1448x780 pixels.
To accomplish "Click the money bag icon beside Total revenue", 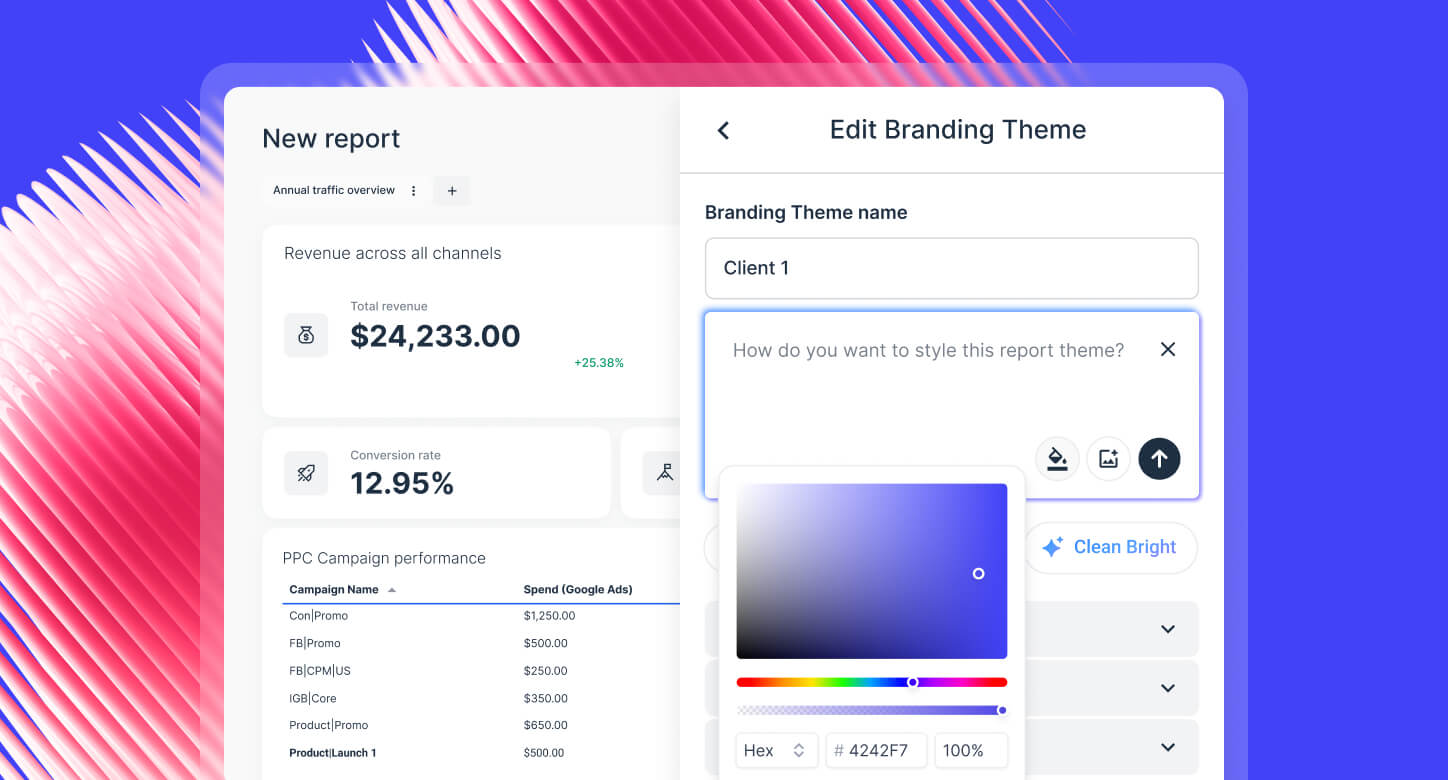I will (x=305, y=334).
